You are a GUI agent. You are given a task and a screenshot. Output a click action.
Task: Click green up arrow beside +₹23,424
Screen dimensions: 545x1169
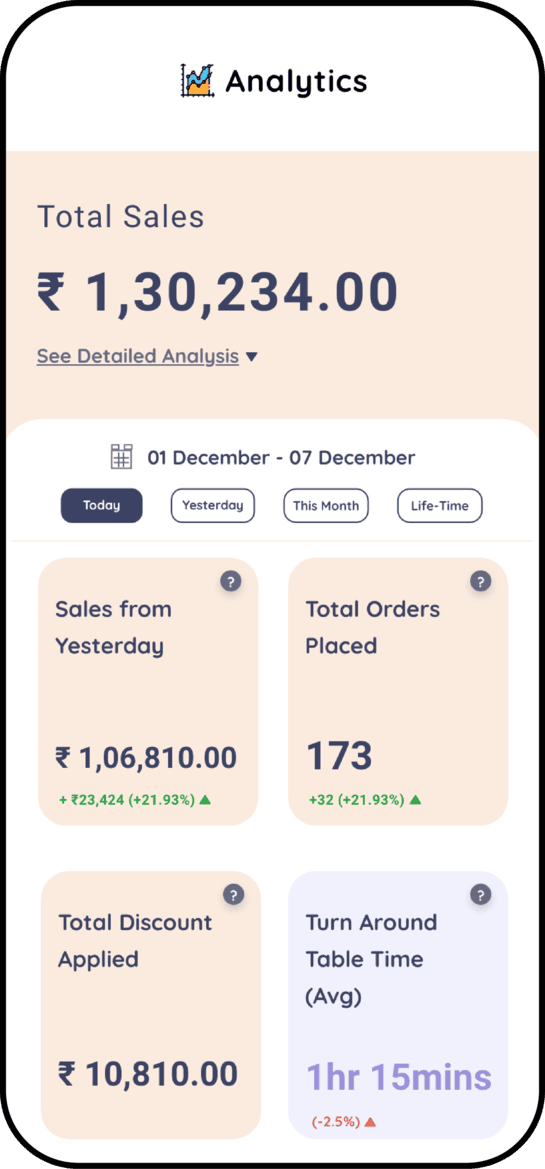point(206,800)
